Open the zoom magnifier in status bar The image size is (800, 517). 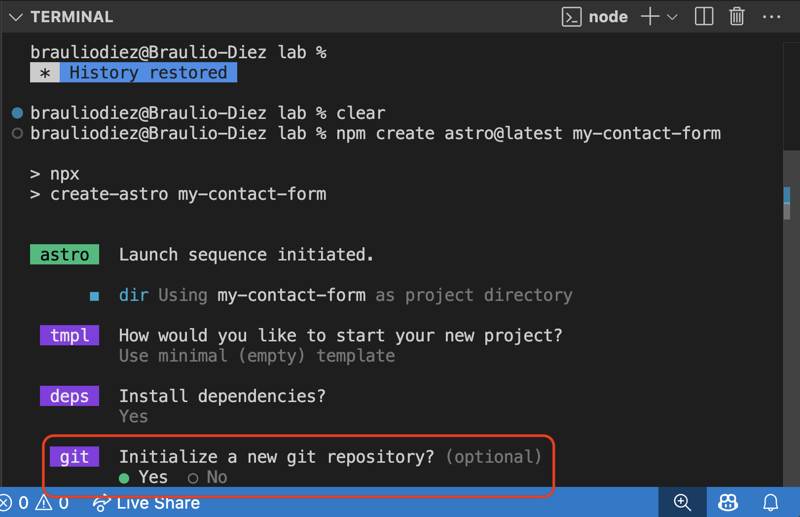pos(682,503)
